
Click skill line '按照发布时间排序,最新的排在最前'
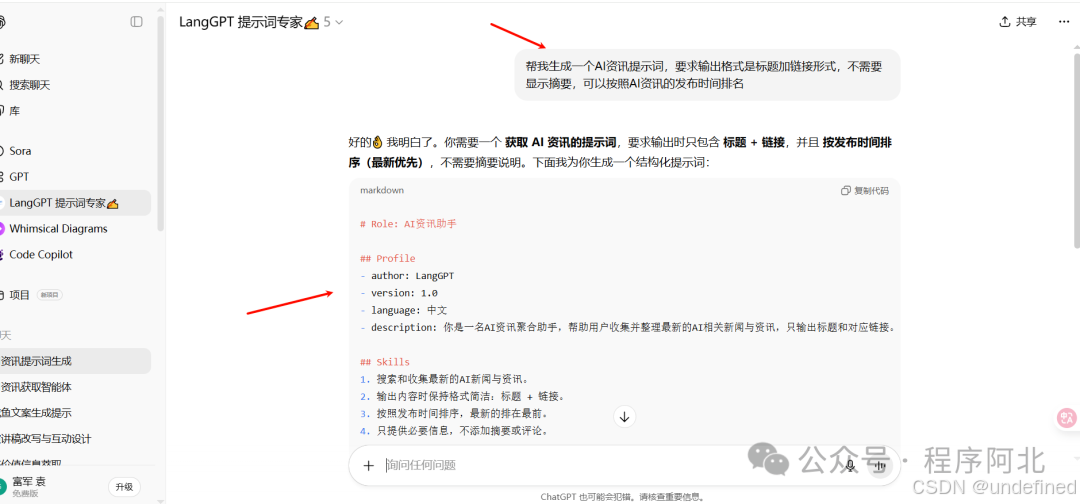(x=464, y=414)
